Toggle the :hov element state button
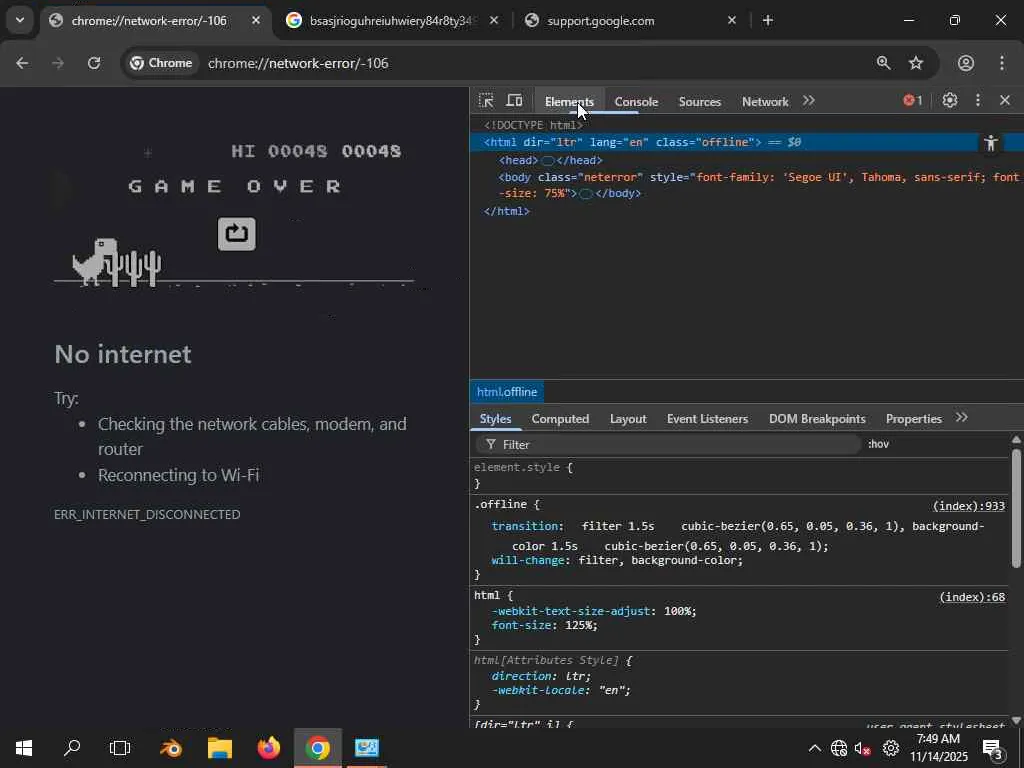The image size is (1024, 768). coord(878,444)
